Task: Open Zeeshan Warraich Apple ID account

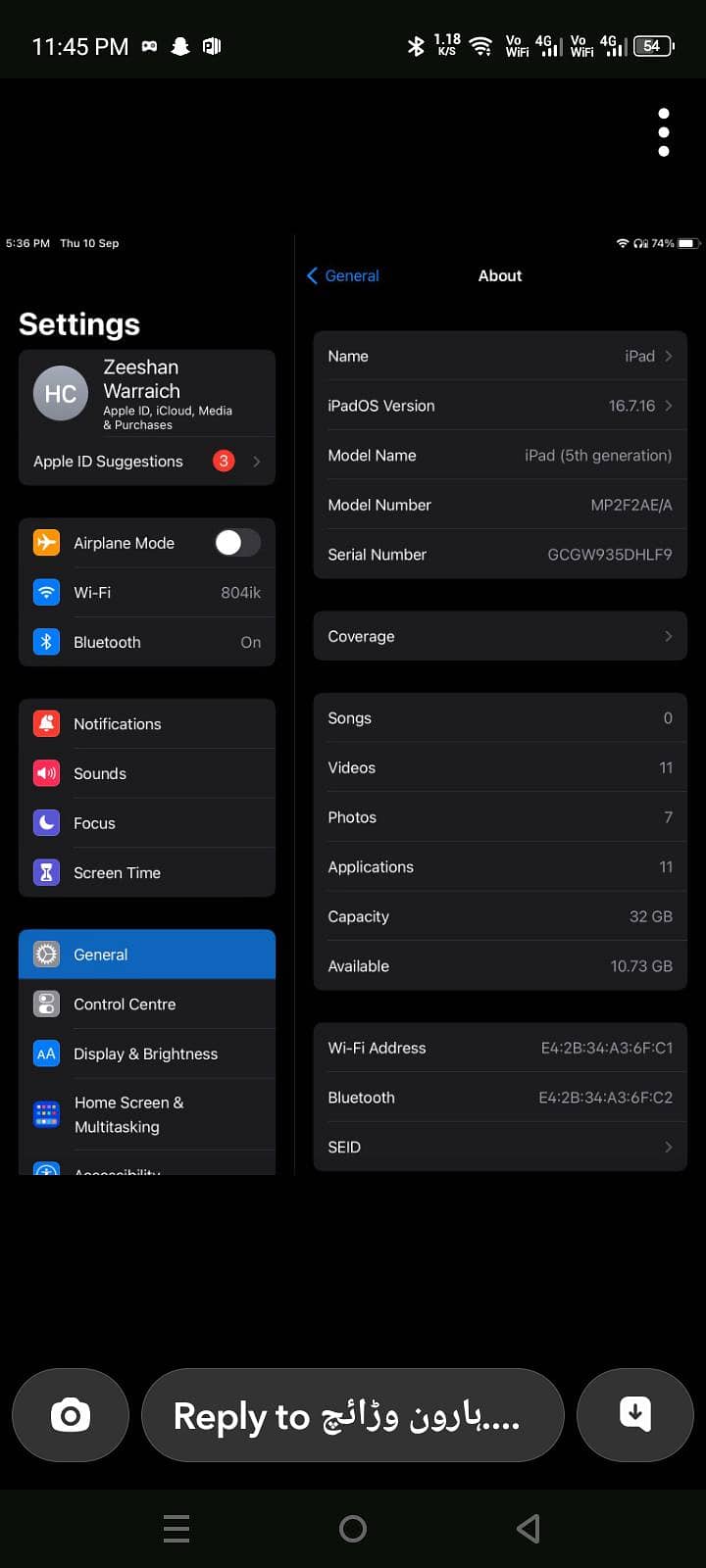Action: (147, 393)
